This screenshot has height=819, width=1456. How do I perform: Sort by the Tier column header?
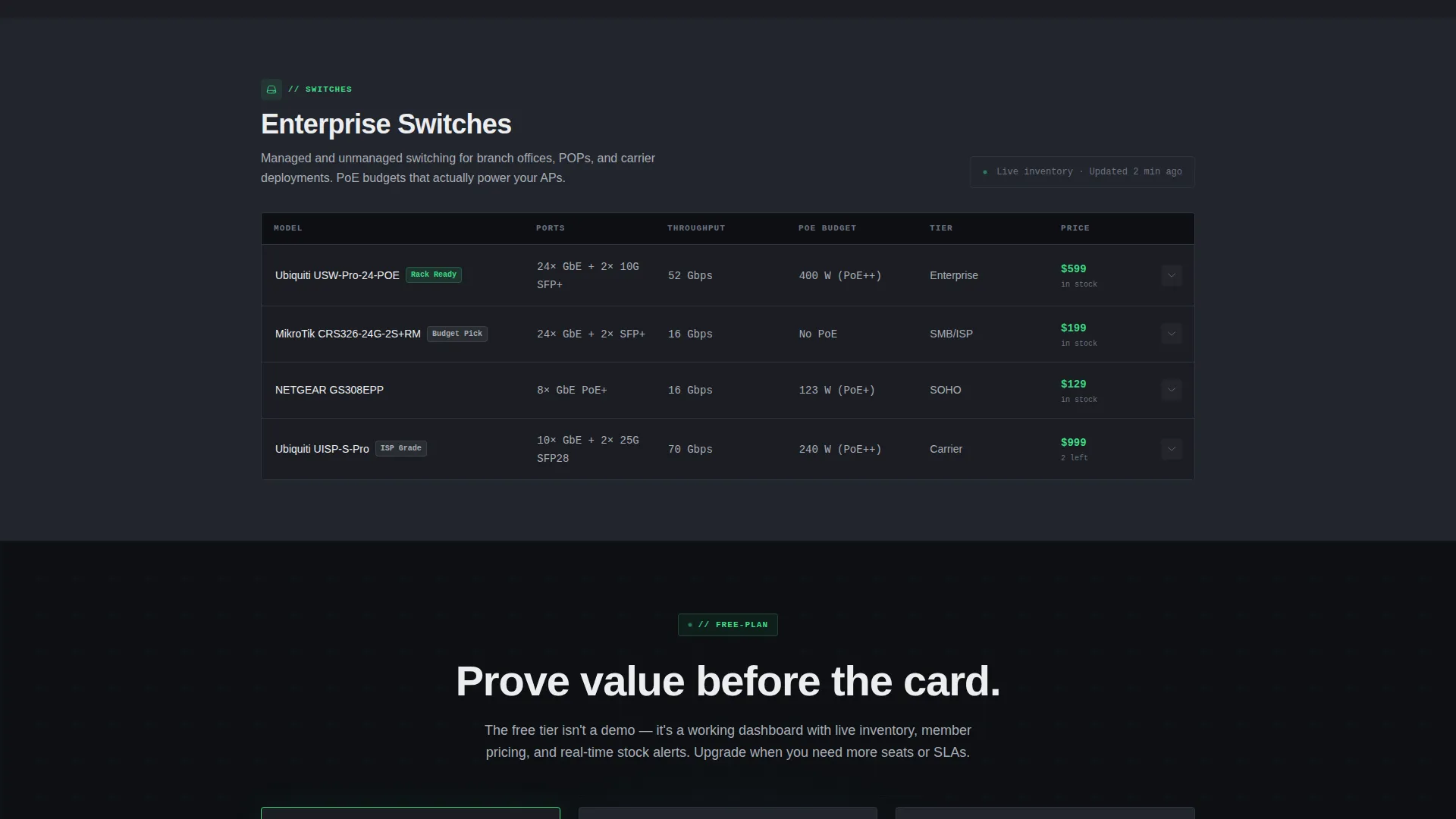coord(941,228)
